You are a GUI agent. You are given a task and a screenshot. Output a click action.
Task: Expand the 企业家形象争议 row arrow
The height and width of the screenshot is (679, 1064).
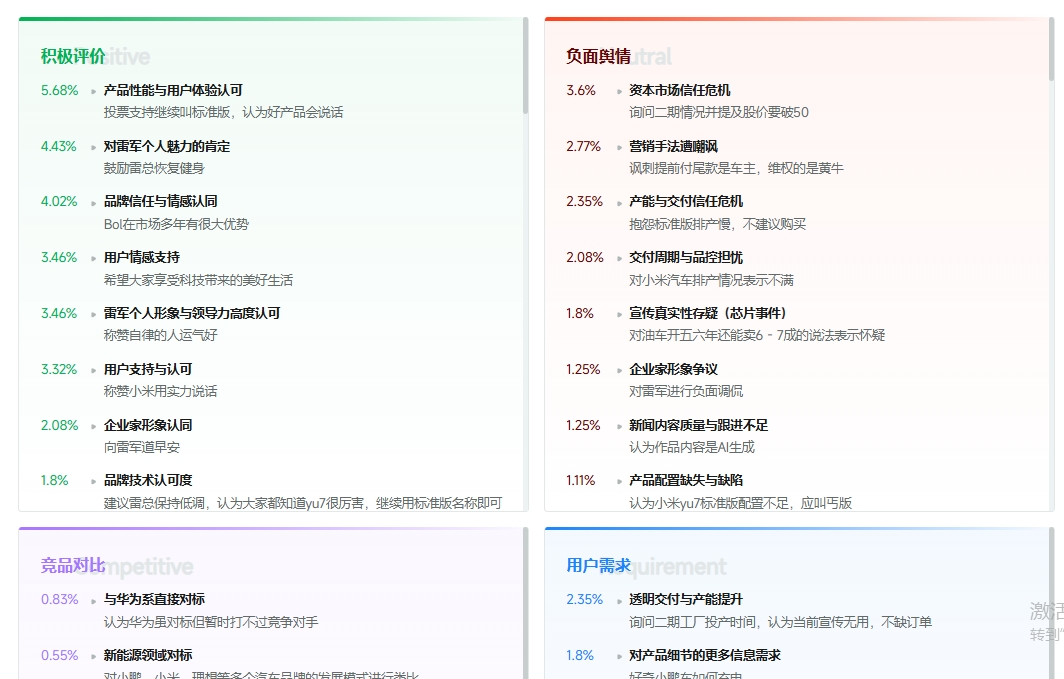(x=620, y=370)
